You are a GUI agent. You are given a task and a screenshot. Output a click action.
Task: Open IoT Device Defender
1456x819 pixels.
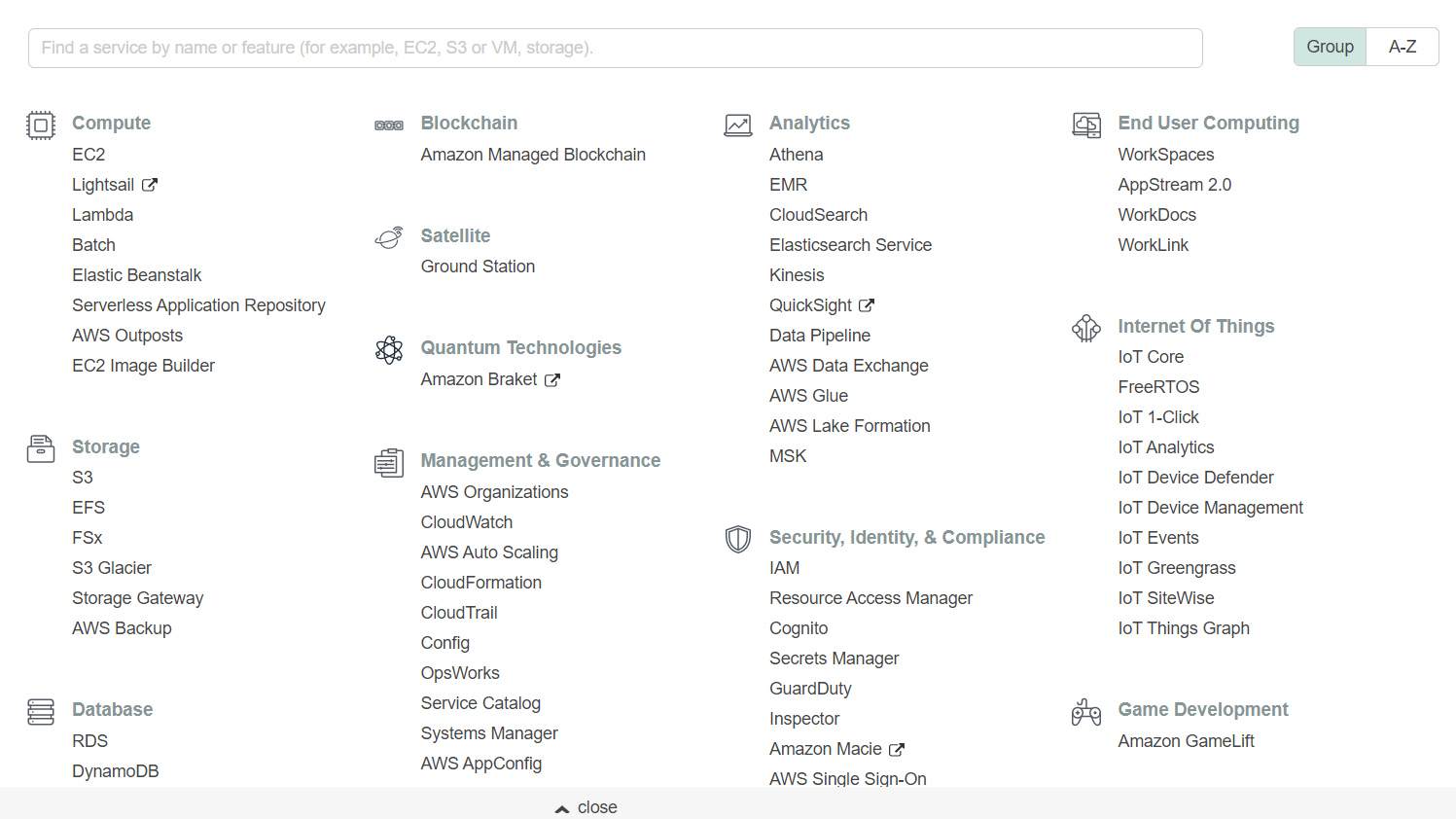pyautogui.click(x=1195, y=478)
